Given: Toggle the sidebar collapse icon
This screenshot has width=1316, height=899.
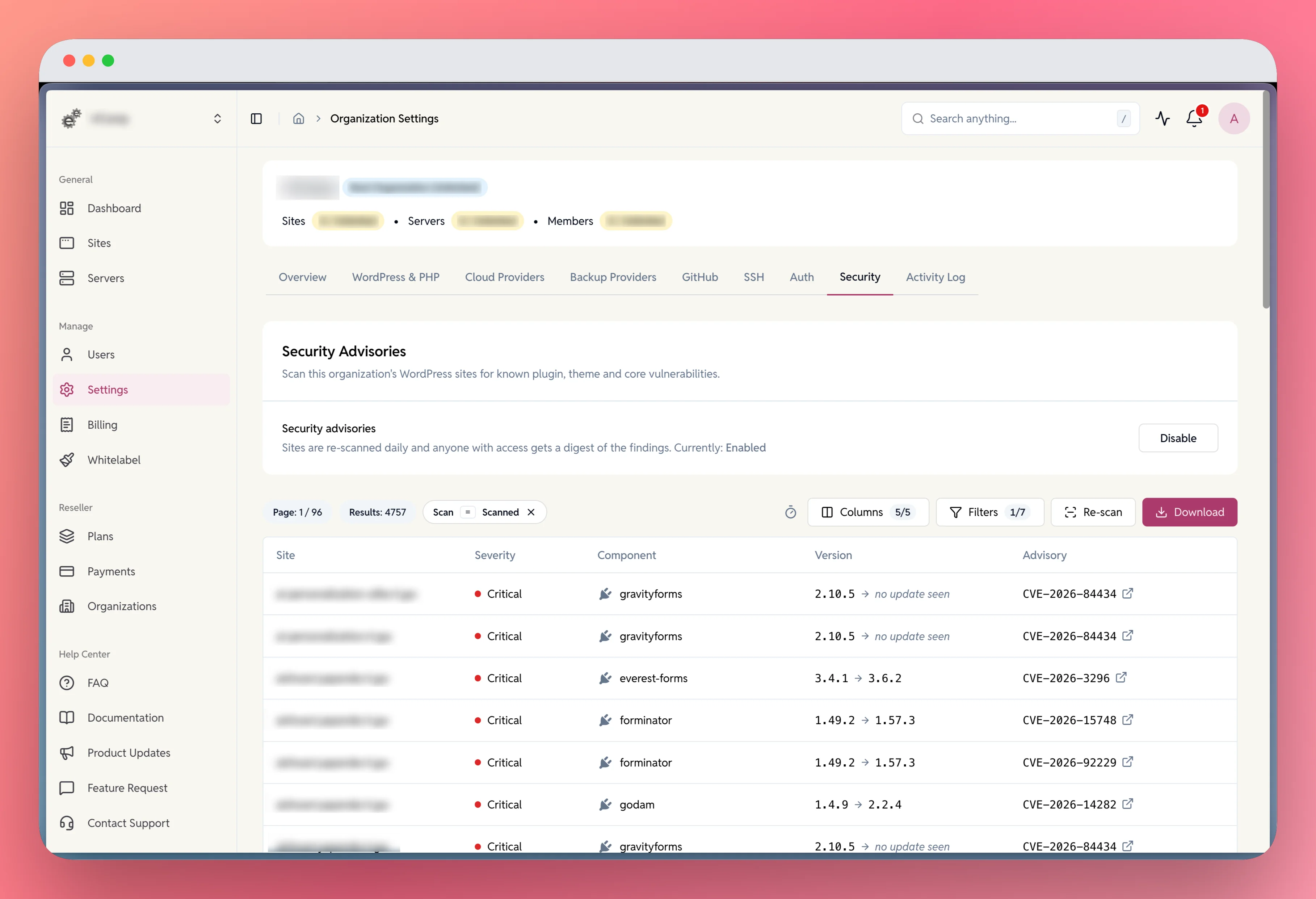Looking at the screenshot, I should 256,118.
